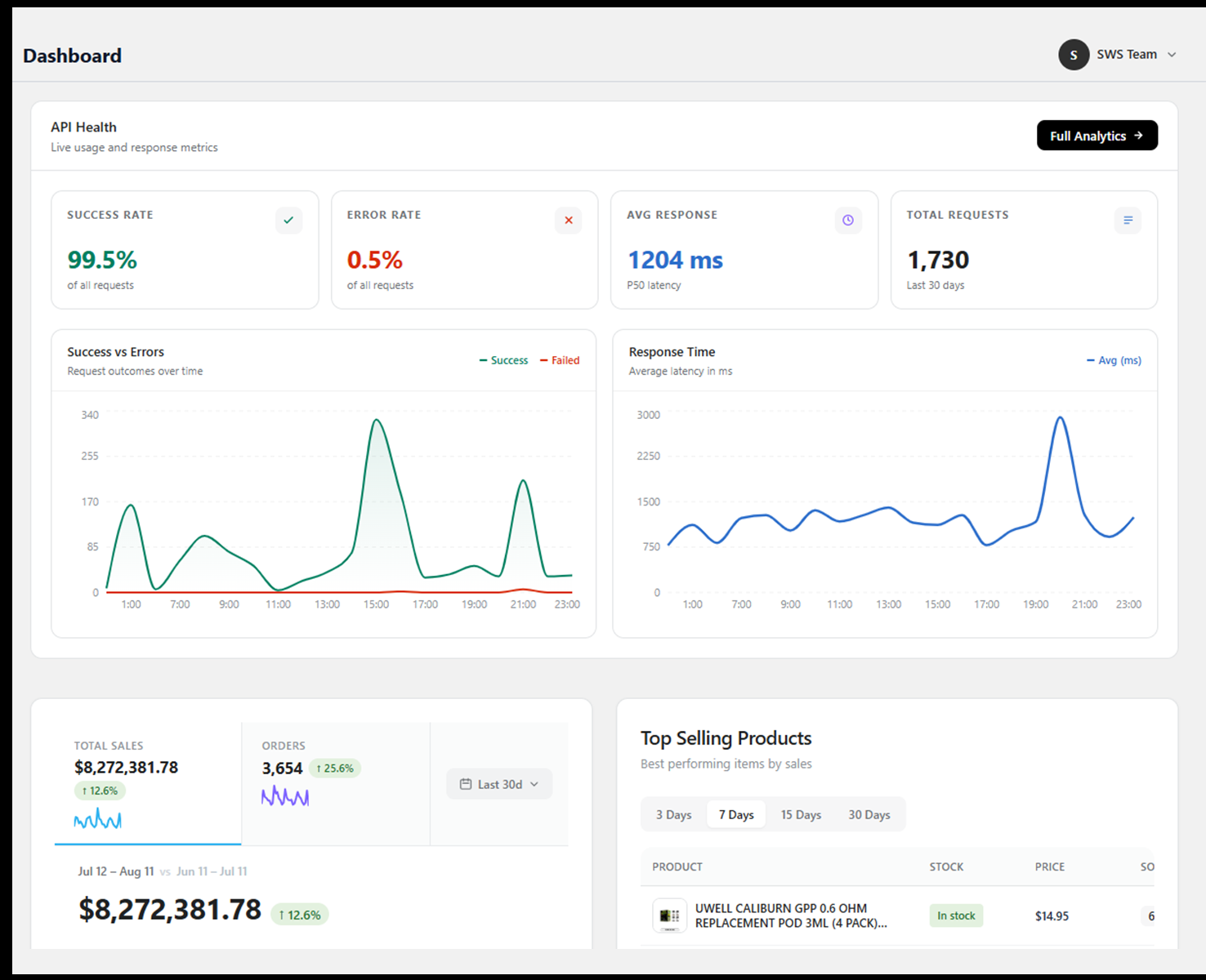Select the Orders metric panel
The image size is (1206, 980).
tap(336, 783)
